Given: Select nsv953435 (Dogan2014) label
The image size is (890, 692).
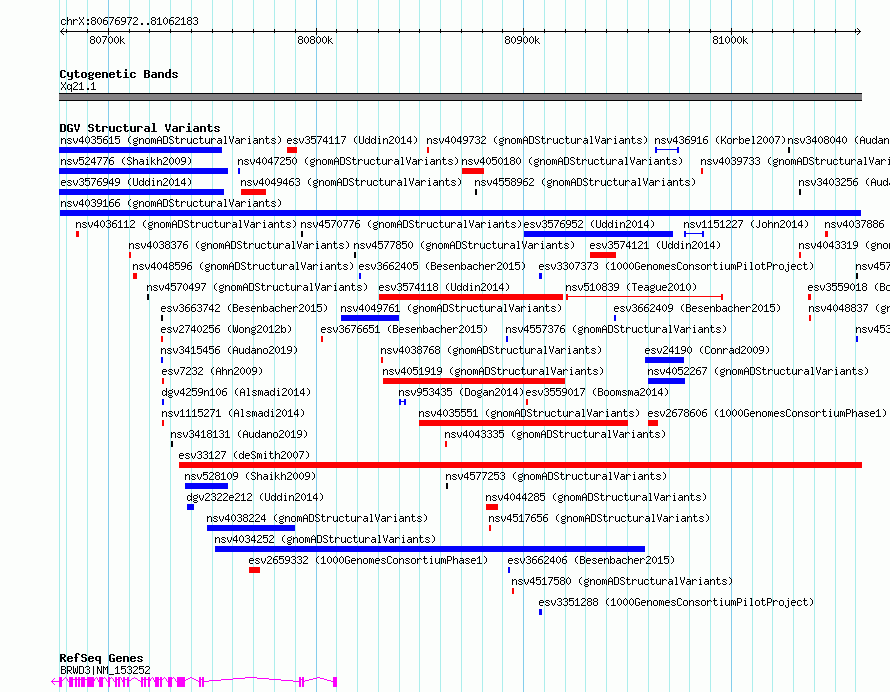Looking at the screenshot, I should pyautogui.click(x=461, y=392).
